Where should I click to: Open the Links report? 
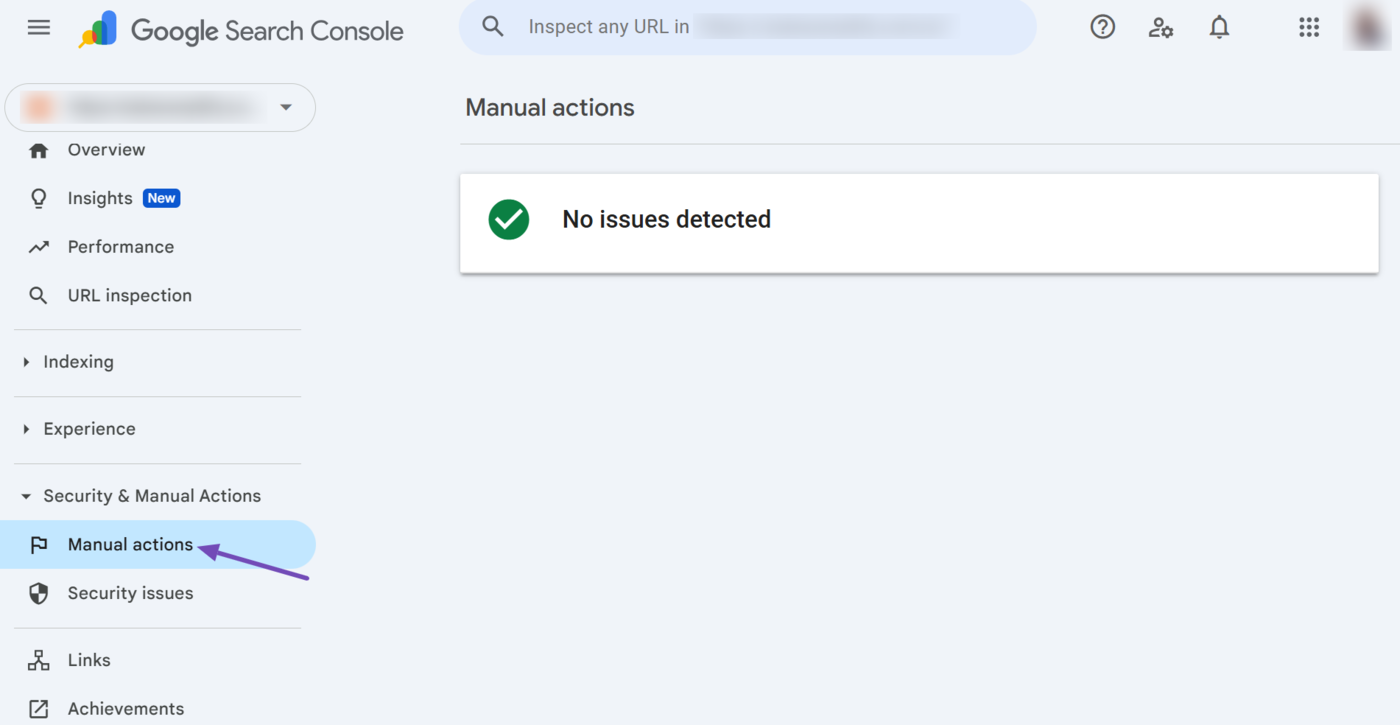pos(89,660)
